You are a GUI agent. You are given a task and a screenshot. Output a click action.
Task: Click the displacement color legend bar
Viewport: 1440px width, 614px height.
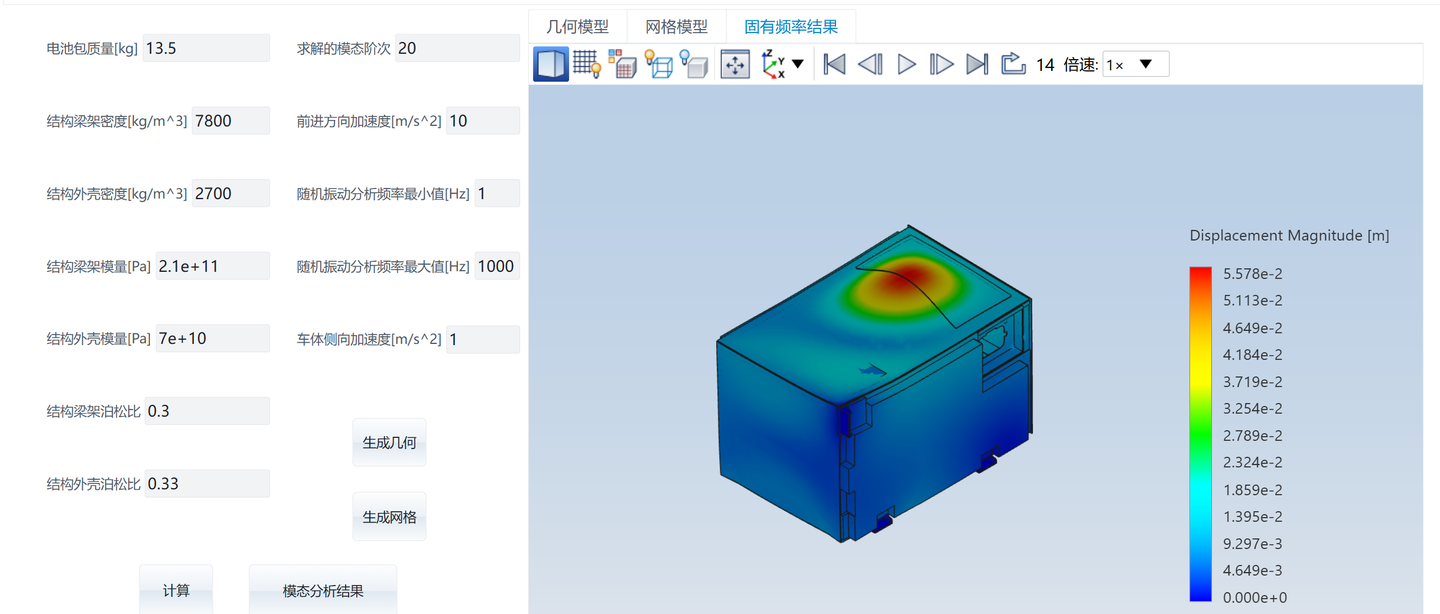click(x=1200, y=434)
